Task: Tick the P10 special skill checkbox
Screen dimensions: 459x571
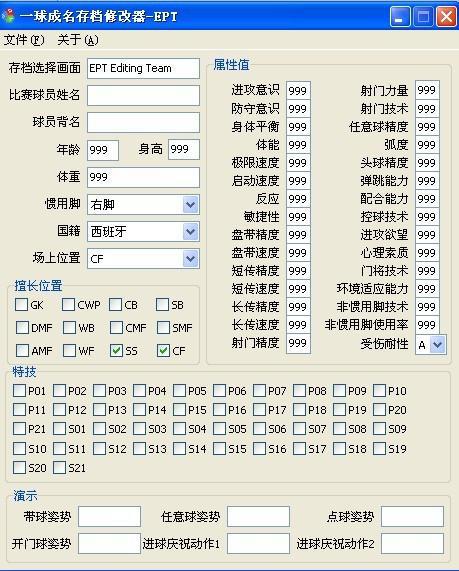Action: (379, 390)
